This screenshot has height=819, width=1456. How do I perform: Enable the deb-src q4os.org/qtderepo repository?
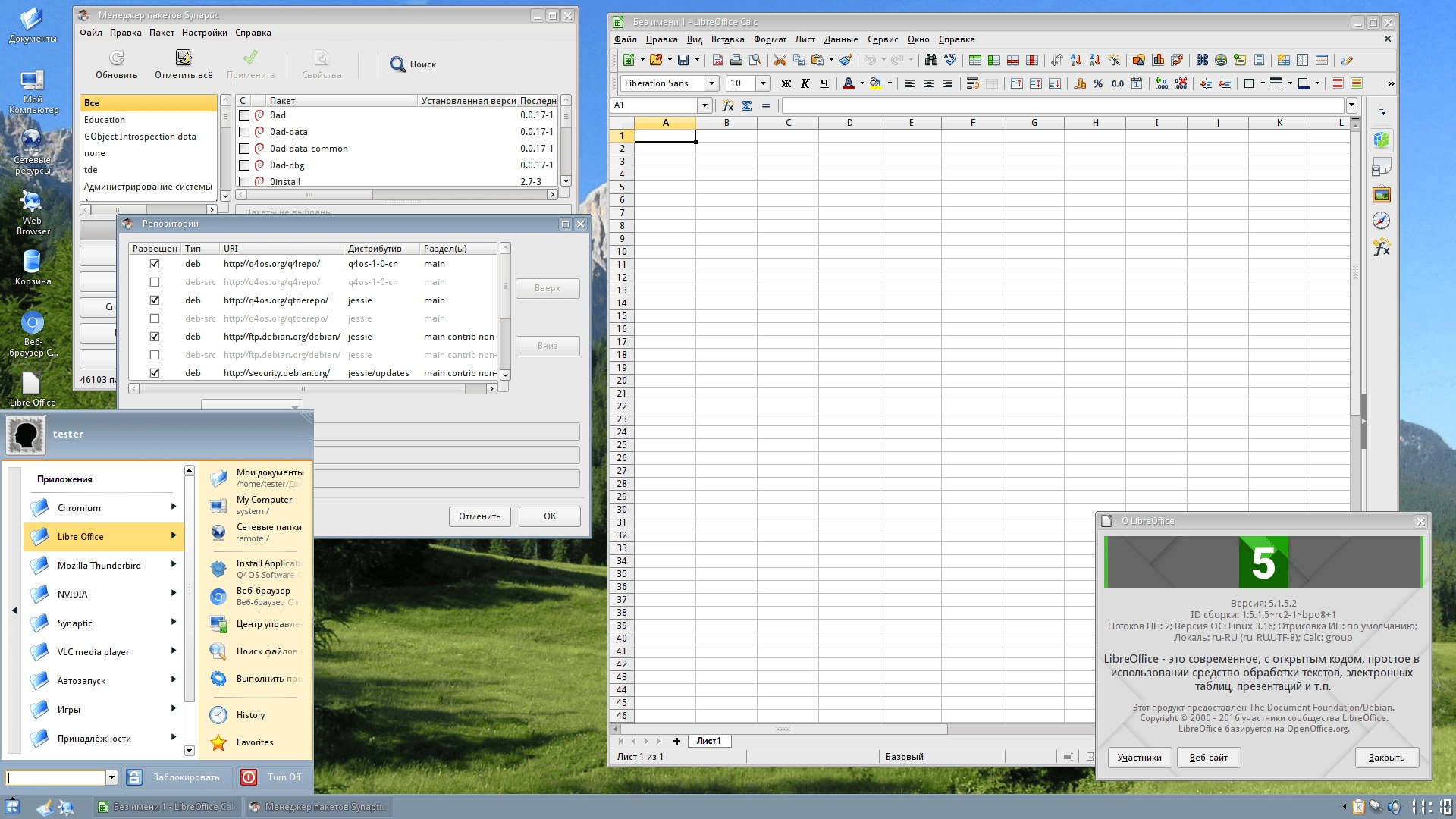pyautogui.click(x=155, y=318)
